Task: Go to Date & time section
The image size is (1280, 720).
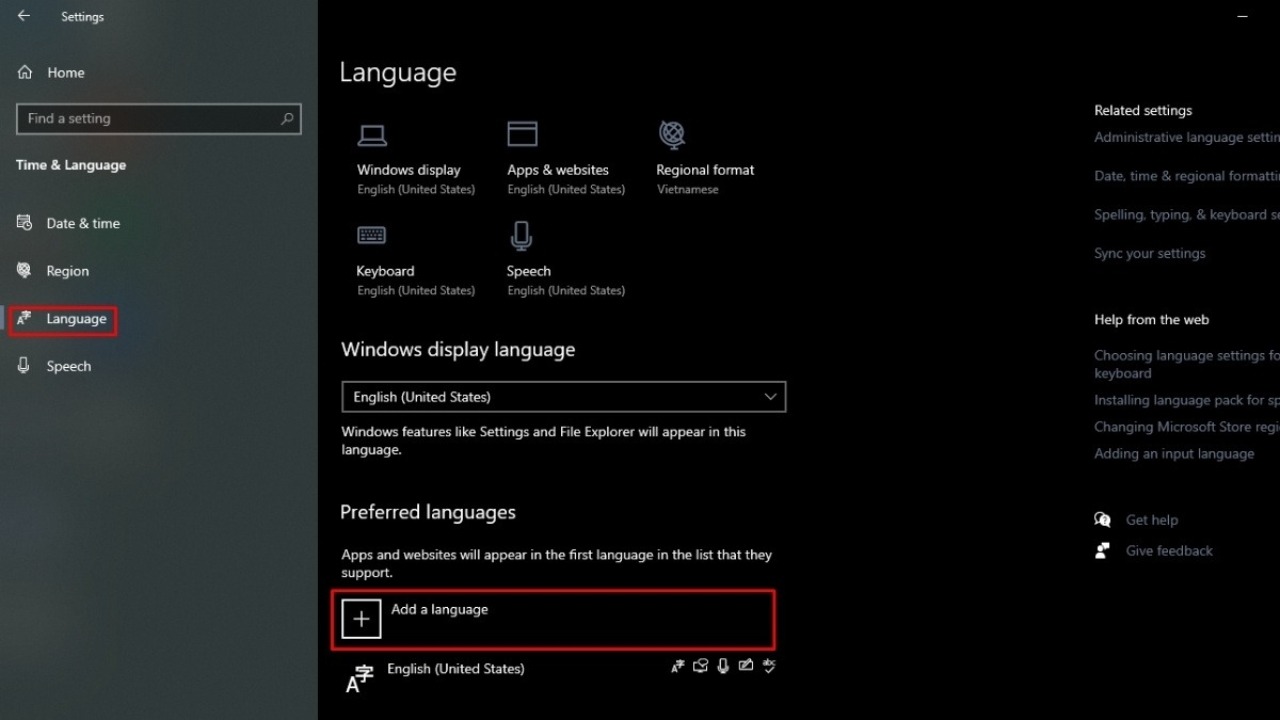Action: click(x=83, y=223)
